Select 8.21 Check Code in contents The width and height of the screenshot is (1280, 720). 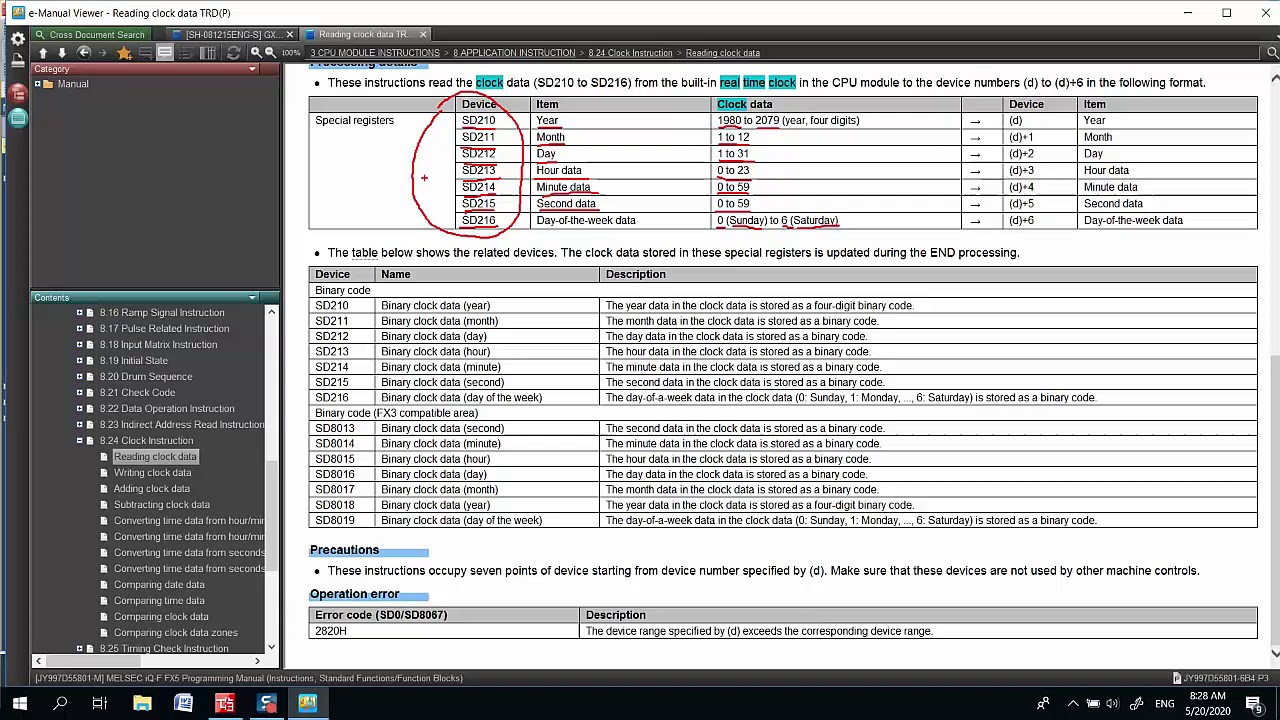(137, 392)
